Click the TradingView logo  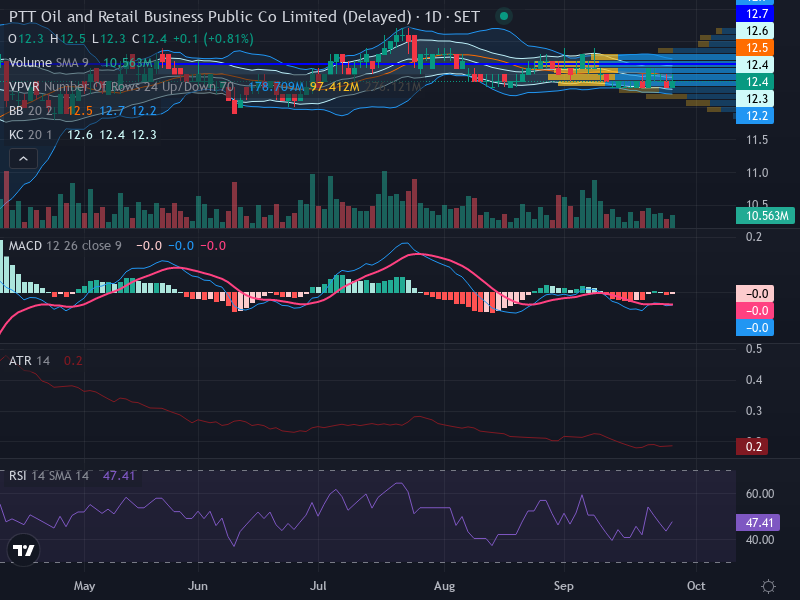[23, 550]
